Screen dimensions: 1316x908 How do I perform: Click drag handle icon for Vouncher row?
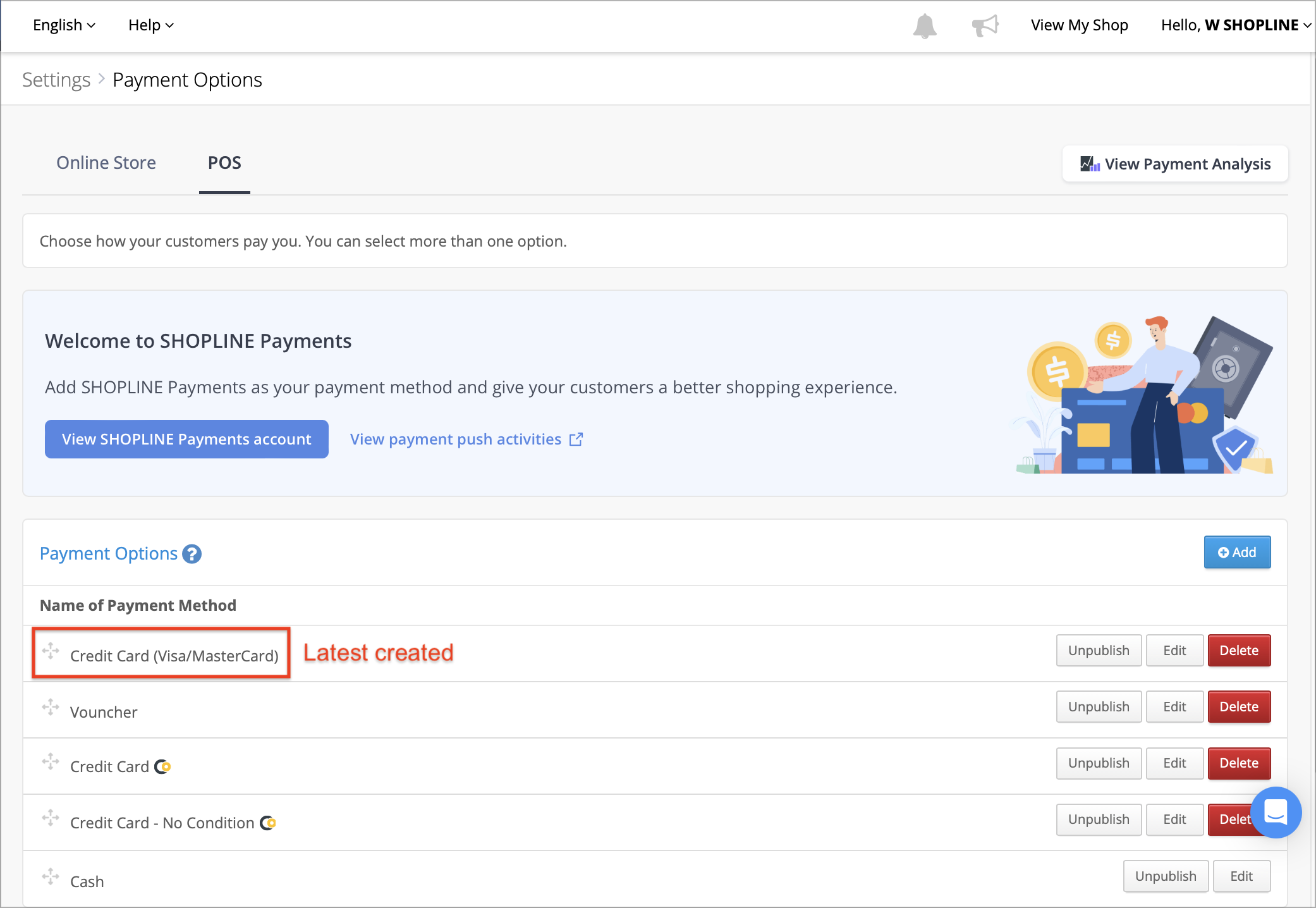(51, 707)
